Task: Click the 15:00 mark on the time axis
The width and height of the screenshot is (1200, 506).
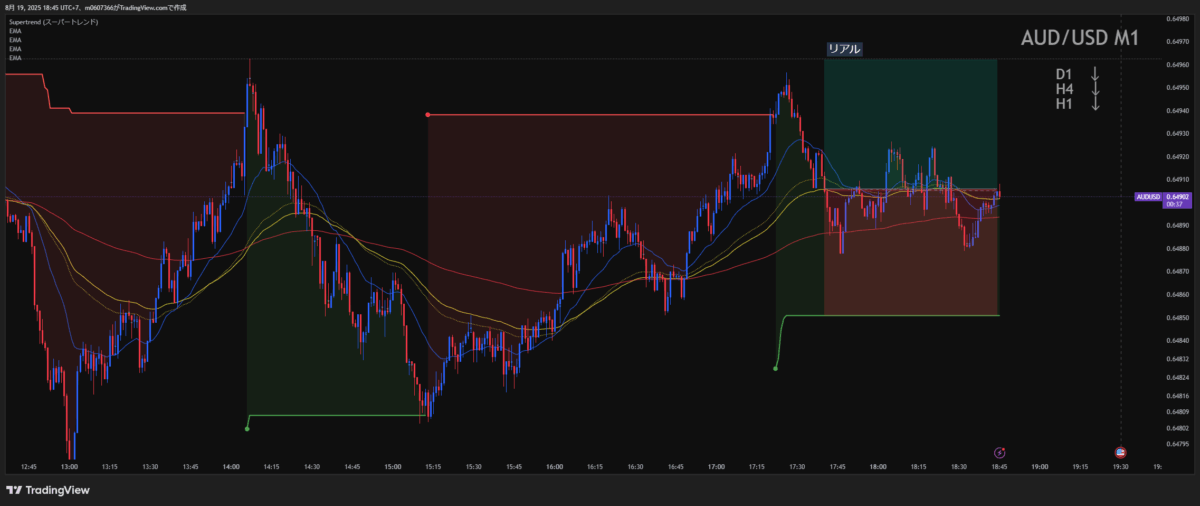Action: [392, 467]
